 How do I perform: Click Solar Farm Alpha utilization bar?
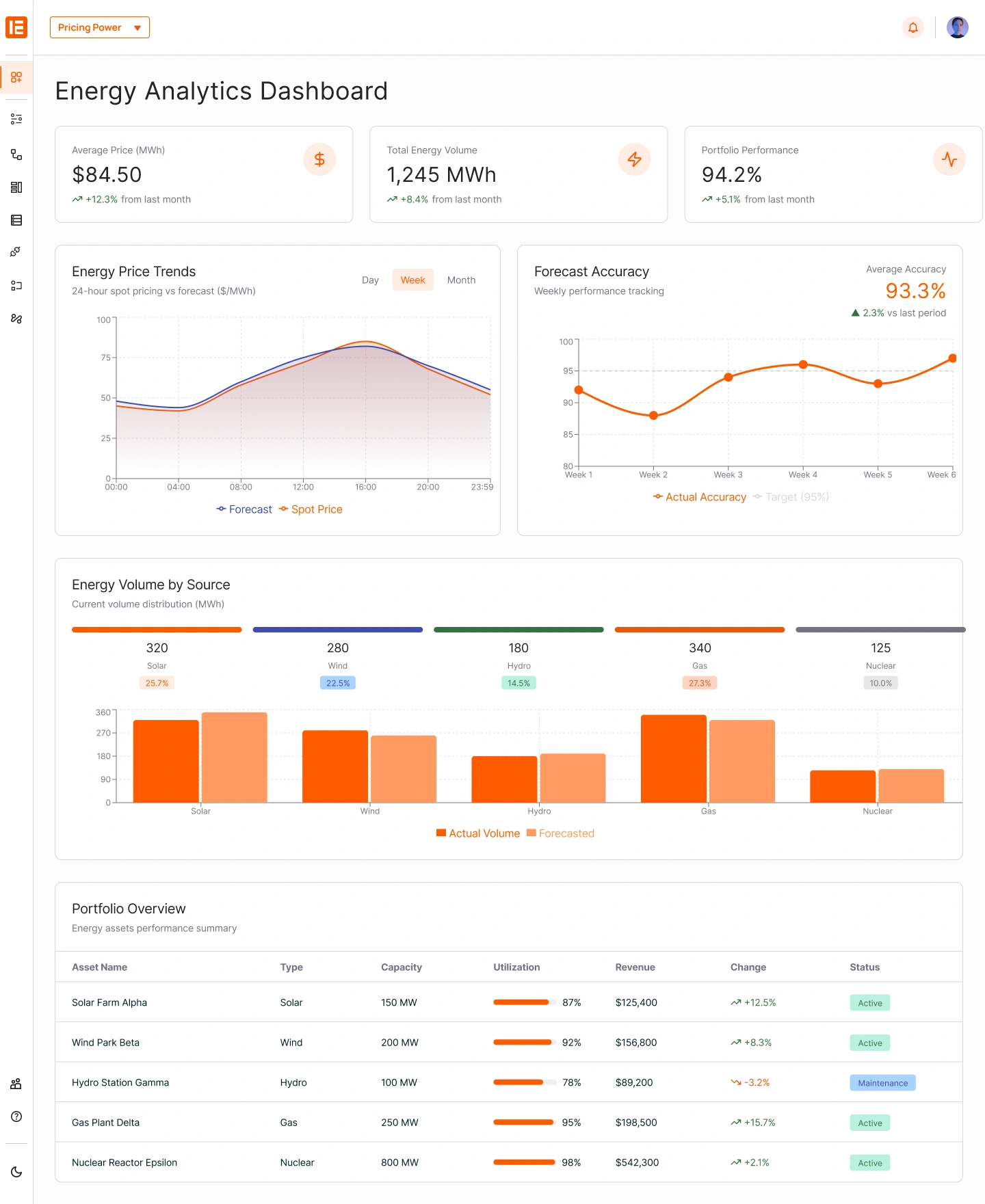click(x=525, y=1002)
